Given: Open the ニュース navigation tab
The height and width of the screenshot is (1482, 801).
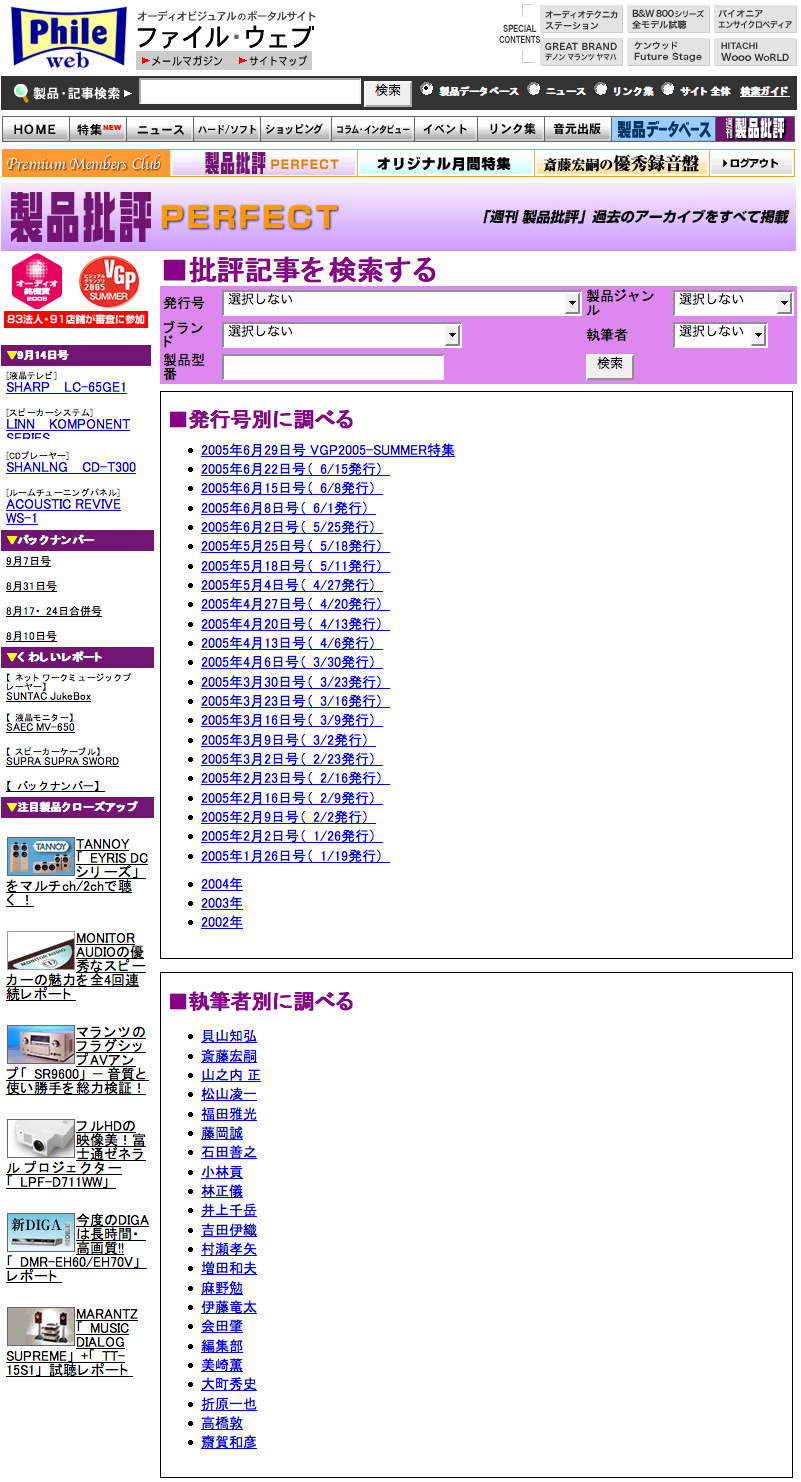Looking at the screenshot, I should pyautogui.click(x=161, y=129).
